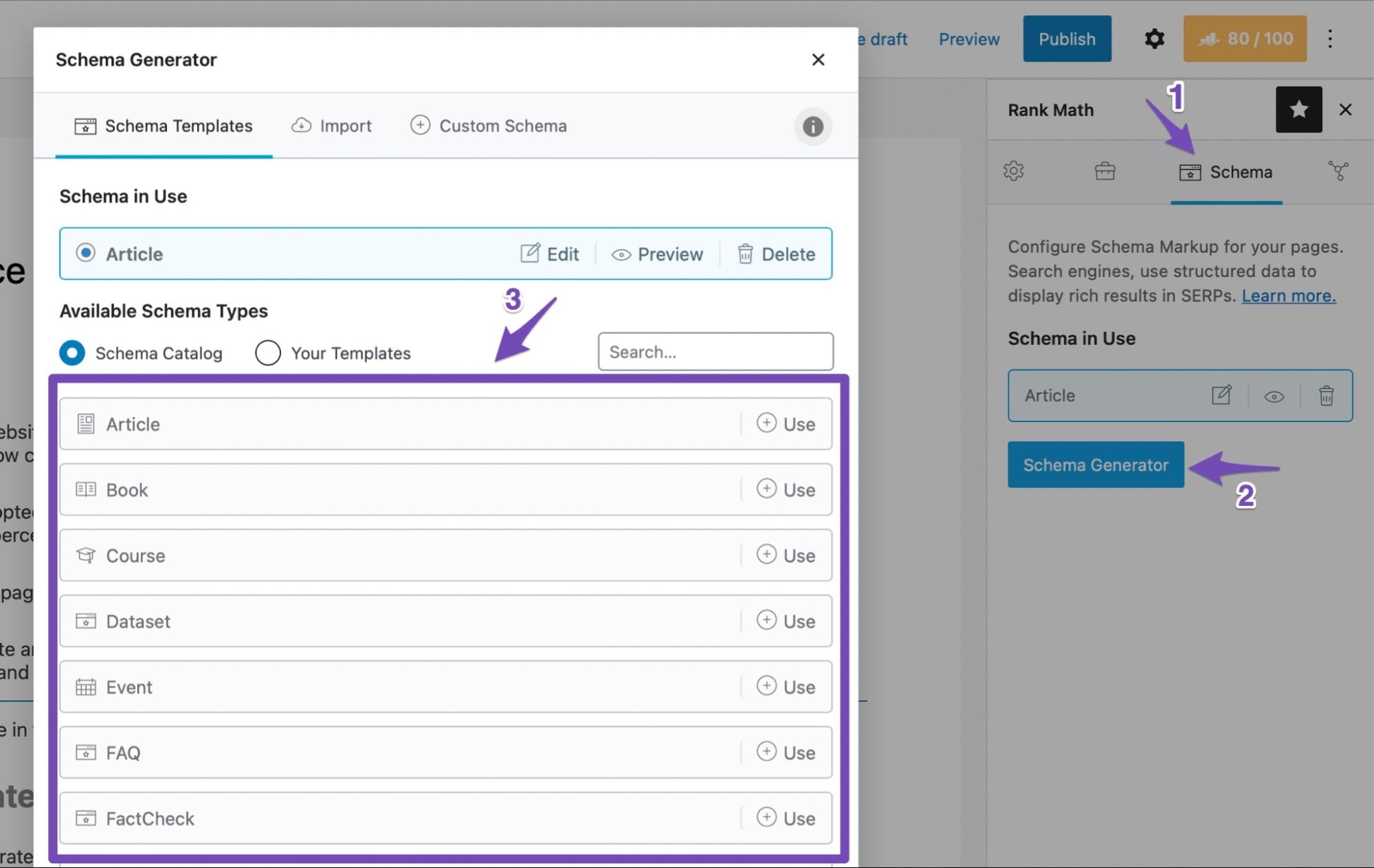Click the info icon in Schema Generator header
The width and height of the screenshot is (1374, 868).
tap(812, 126)
